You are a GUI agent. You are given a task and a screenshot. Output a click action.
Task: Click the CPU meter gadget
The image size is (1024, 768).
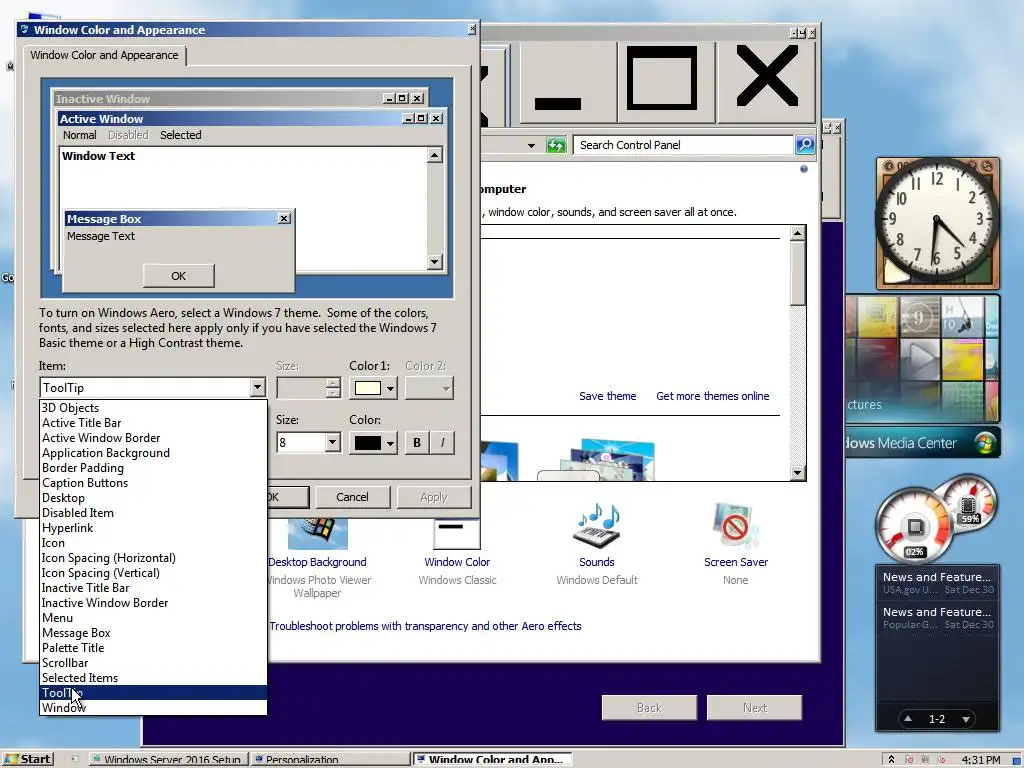914,526
